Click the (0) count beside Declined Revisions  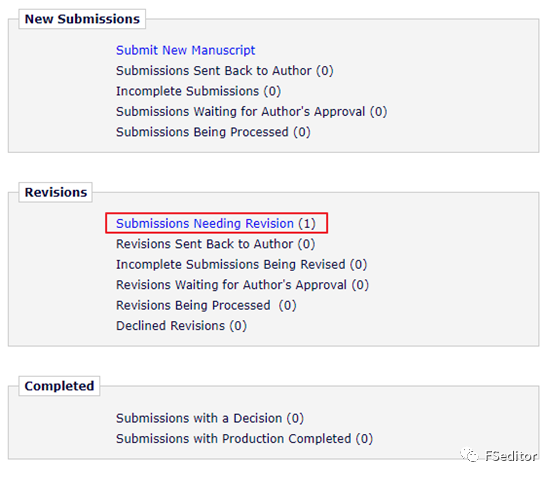[238, 326]
